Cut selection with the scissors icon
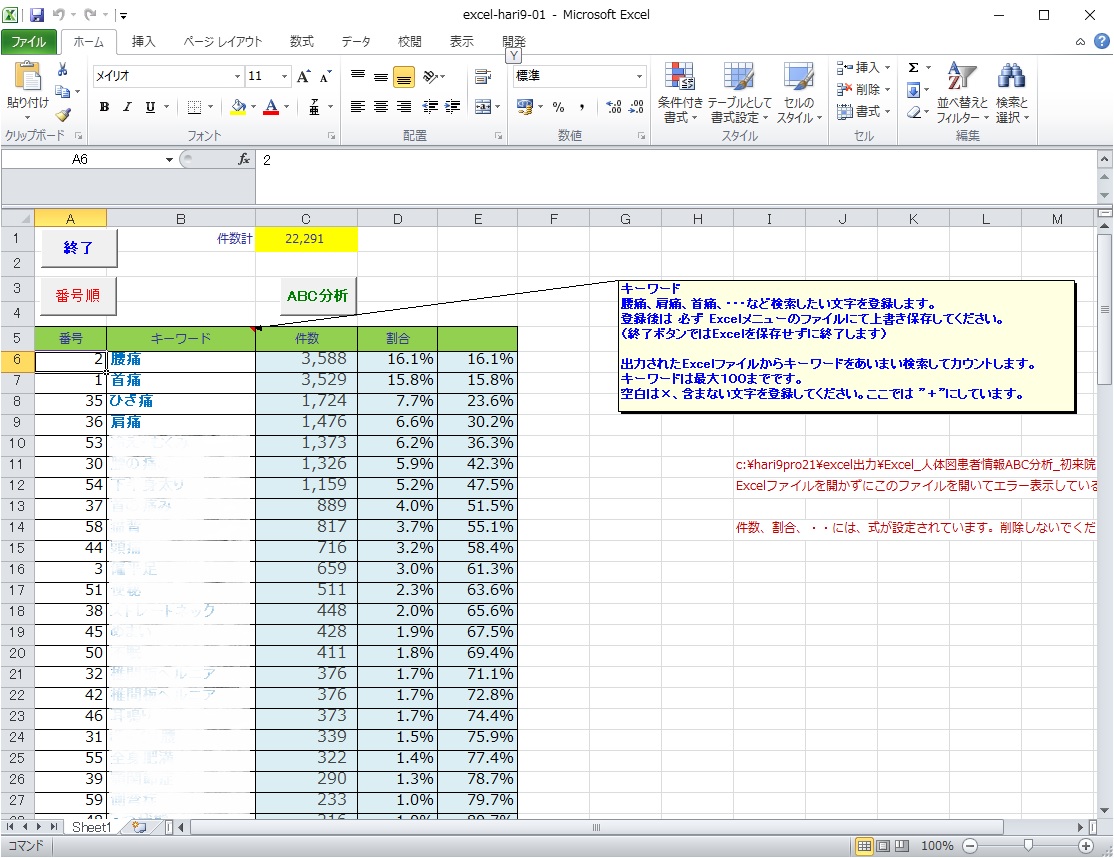1114x858 pixels. click(x=63, y=70)
